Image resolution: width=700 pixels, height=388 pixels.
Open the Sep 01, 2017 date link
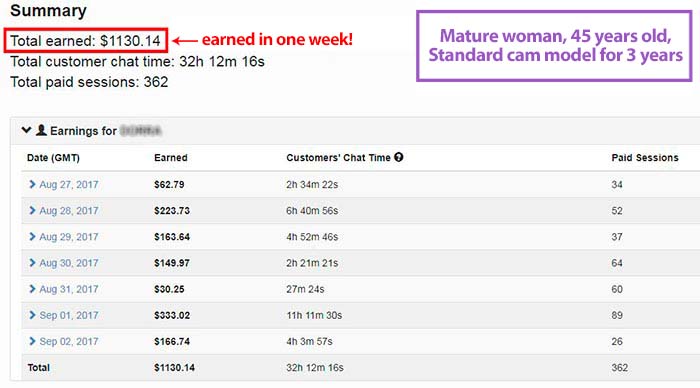69,315
